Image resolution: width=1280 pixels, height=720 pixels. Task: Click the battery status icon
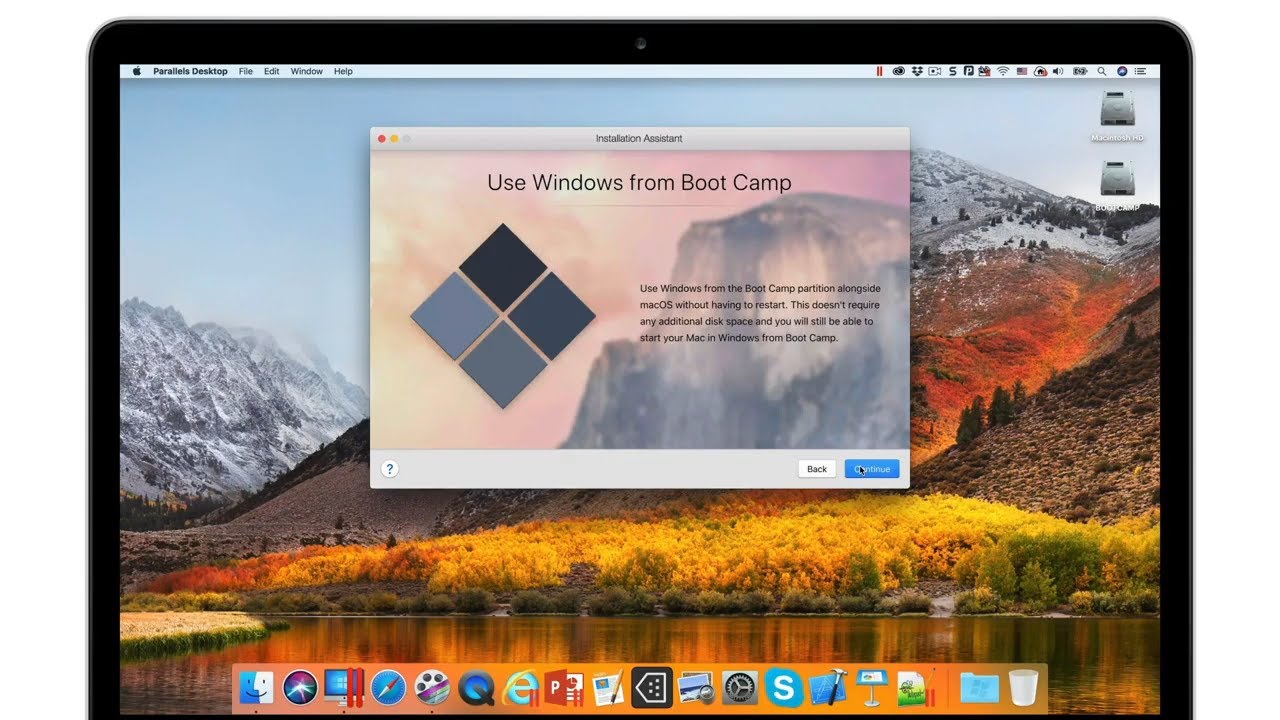(x=1080, y=71)
